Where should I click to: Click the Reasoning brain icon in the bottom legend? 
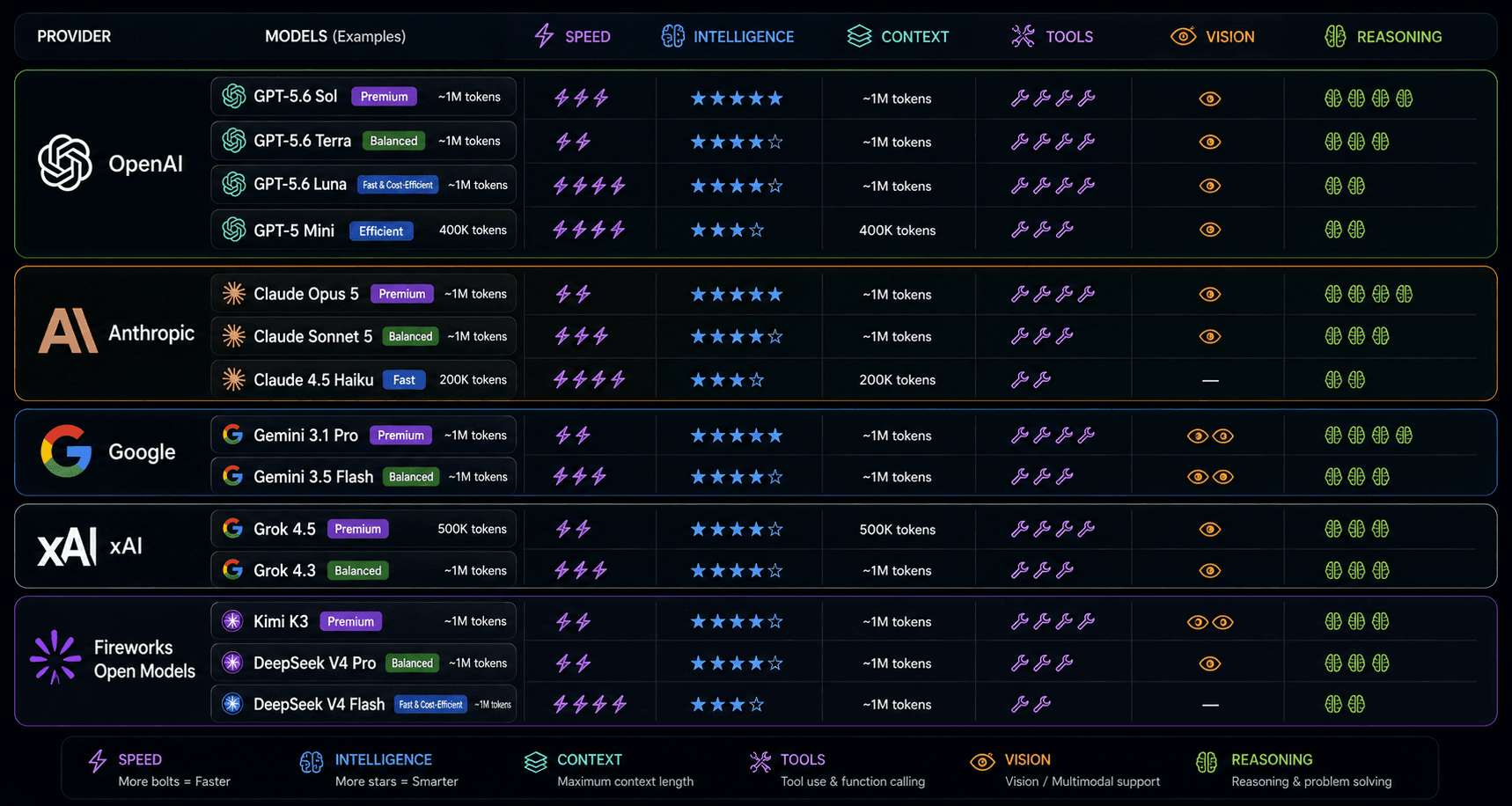coord(1207,762)
